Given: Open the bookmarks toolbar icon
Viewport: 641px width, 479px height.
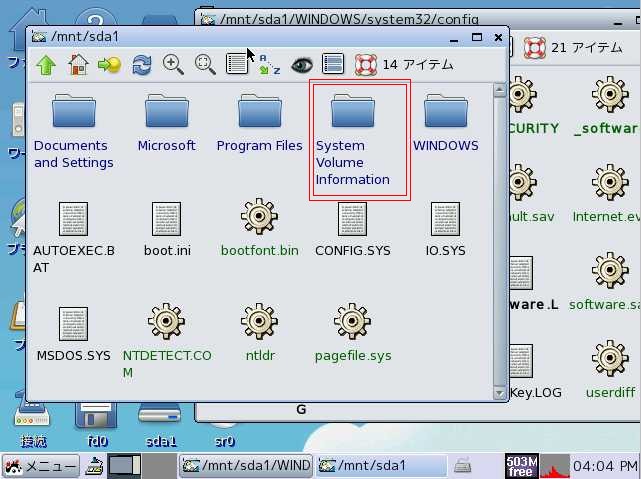Looking at the screenshot, I should click(x=109, y=64).
